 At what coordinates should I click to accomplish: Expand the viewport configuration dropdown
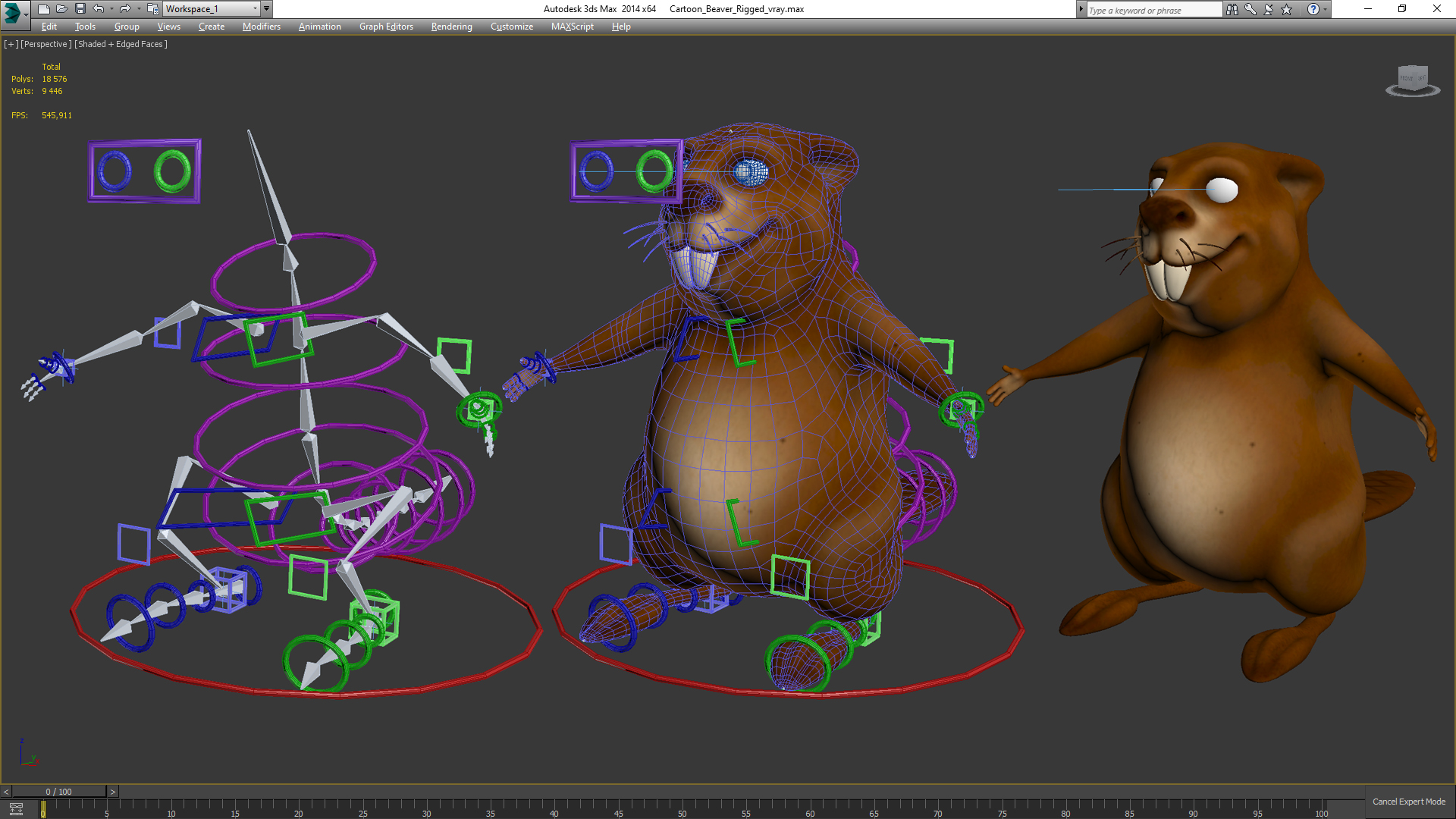point(11,43)
